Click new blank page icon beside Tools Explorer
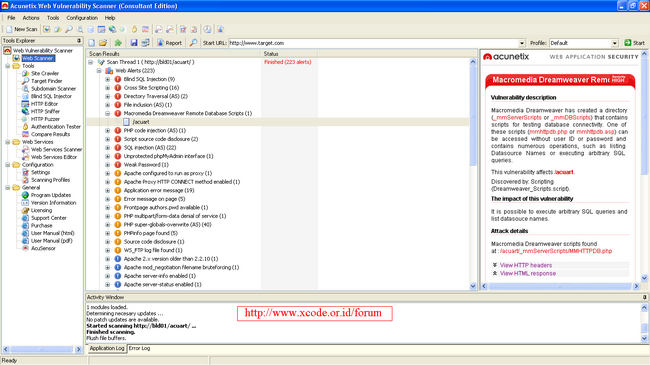This screenshot has height=365, width=650. click(x=92, y=43)
